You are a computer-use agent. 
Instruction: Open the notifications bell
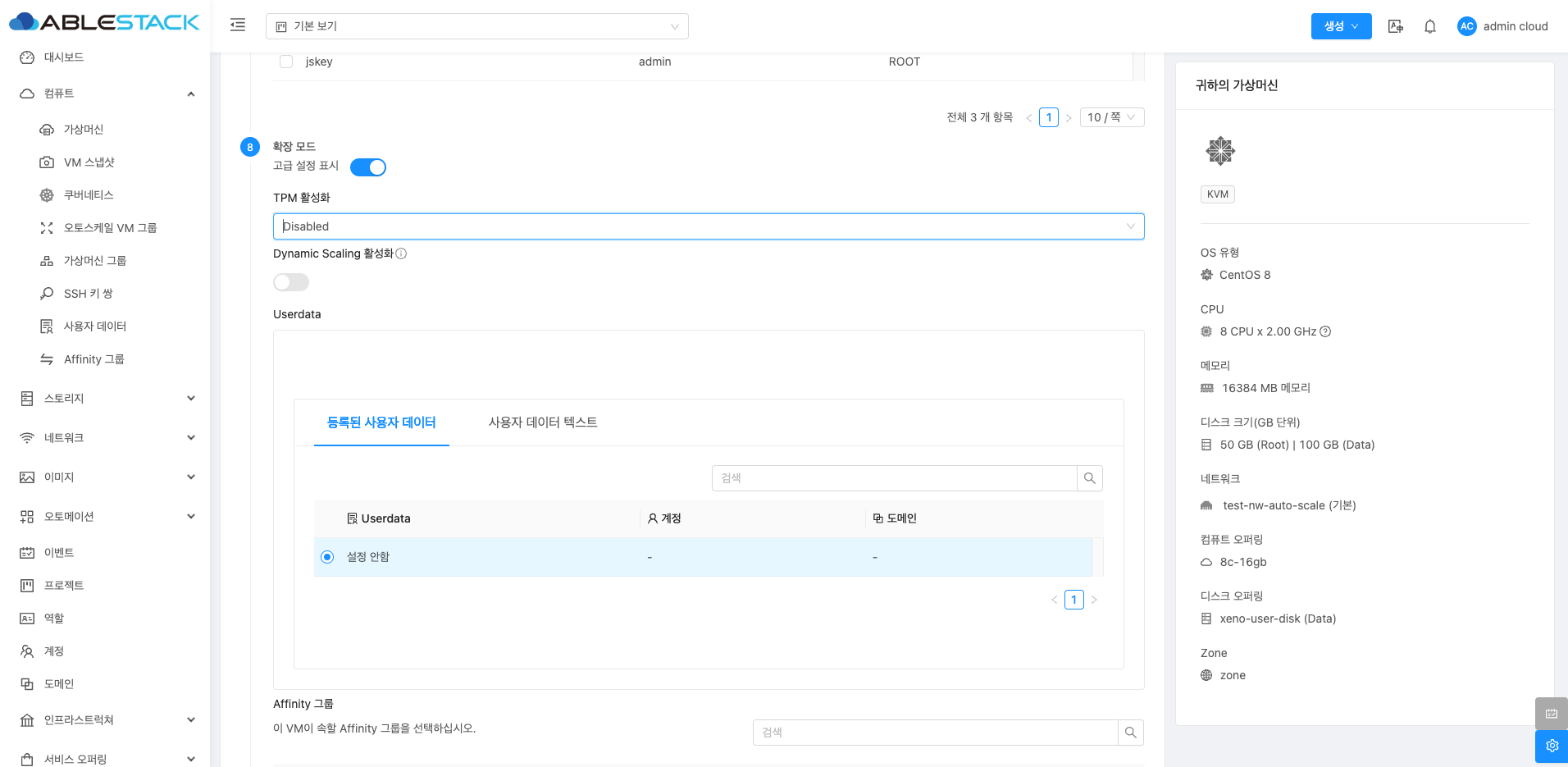[1429, 26]
